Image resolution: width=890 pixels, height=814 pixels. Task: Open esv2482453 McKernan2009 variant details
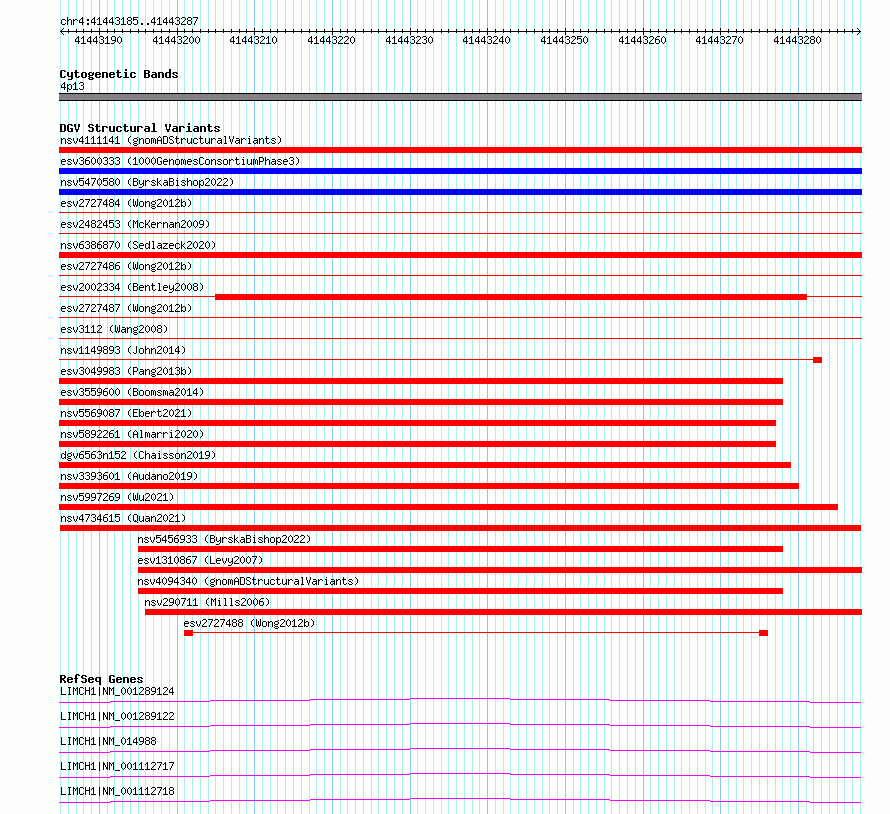[x=135, y=224]
